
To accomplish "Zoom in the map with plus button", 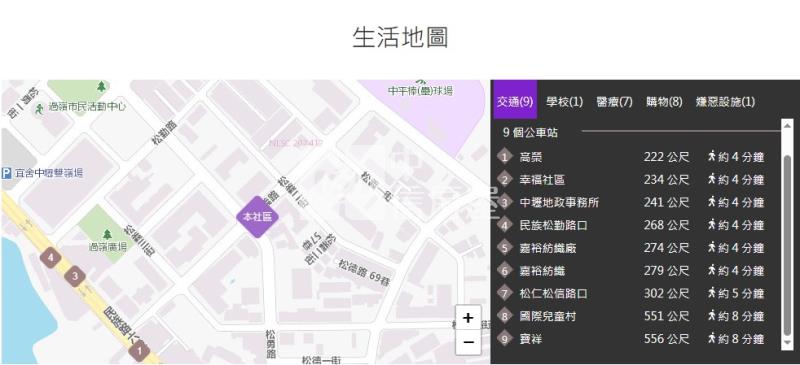I will click(468, 318).
